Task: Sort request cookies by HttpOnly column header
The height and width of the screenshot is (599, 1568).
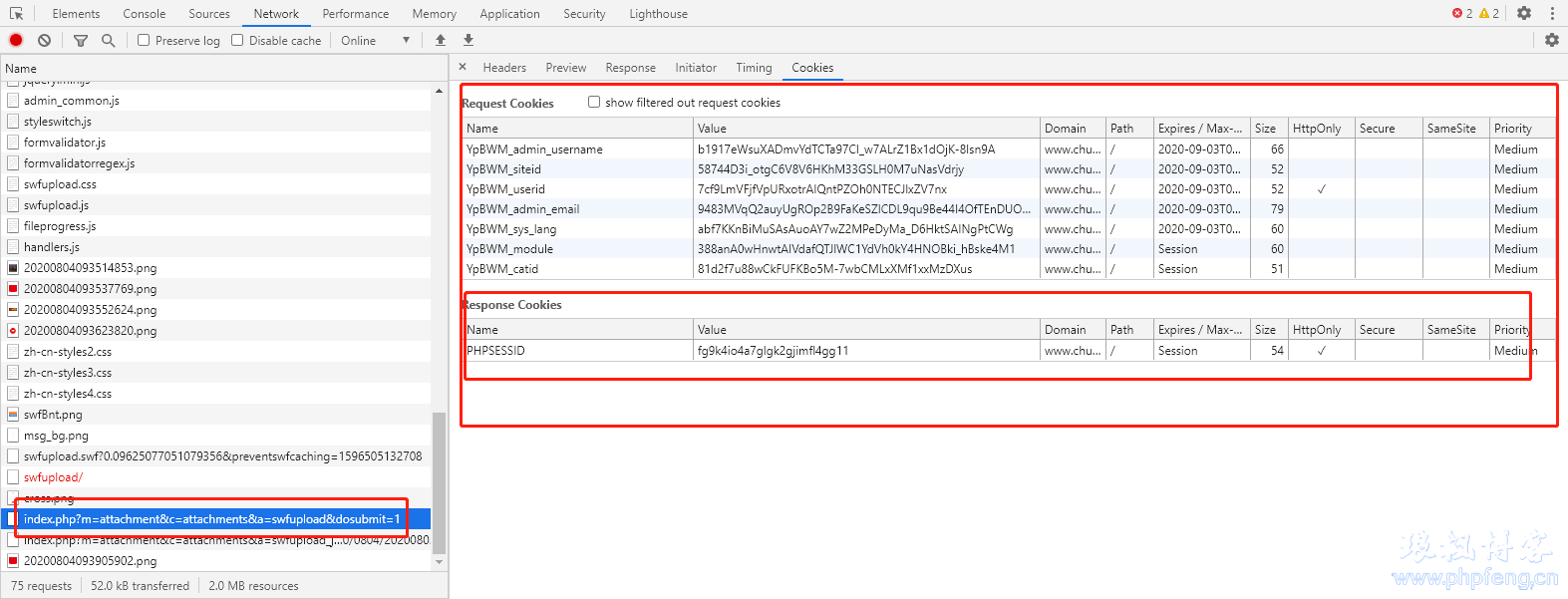Action: click(1322, 129)
